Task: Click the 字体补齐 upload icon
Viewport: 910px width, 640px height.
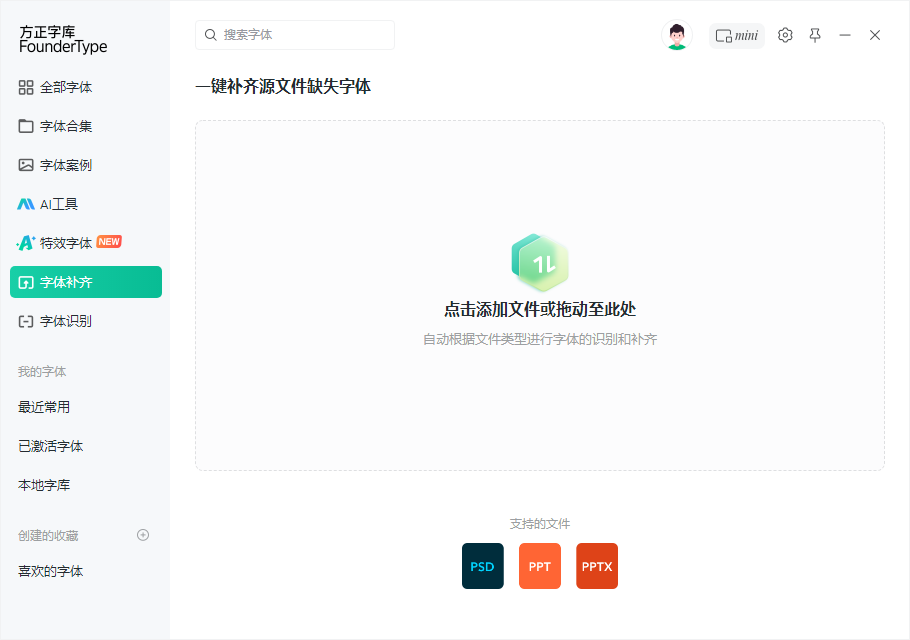Action: [x=26, y=283]
